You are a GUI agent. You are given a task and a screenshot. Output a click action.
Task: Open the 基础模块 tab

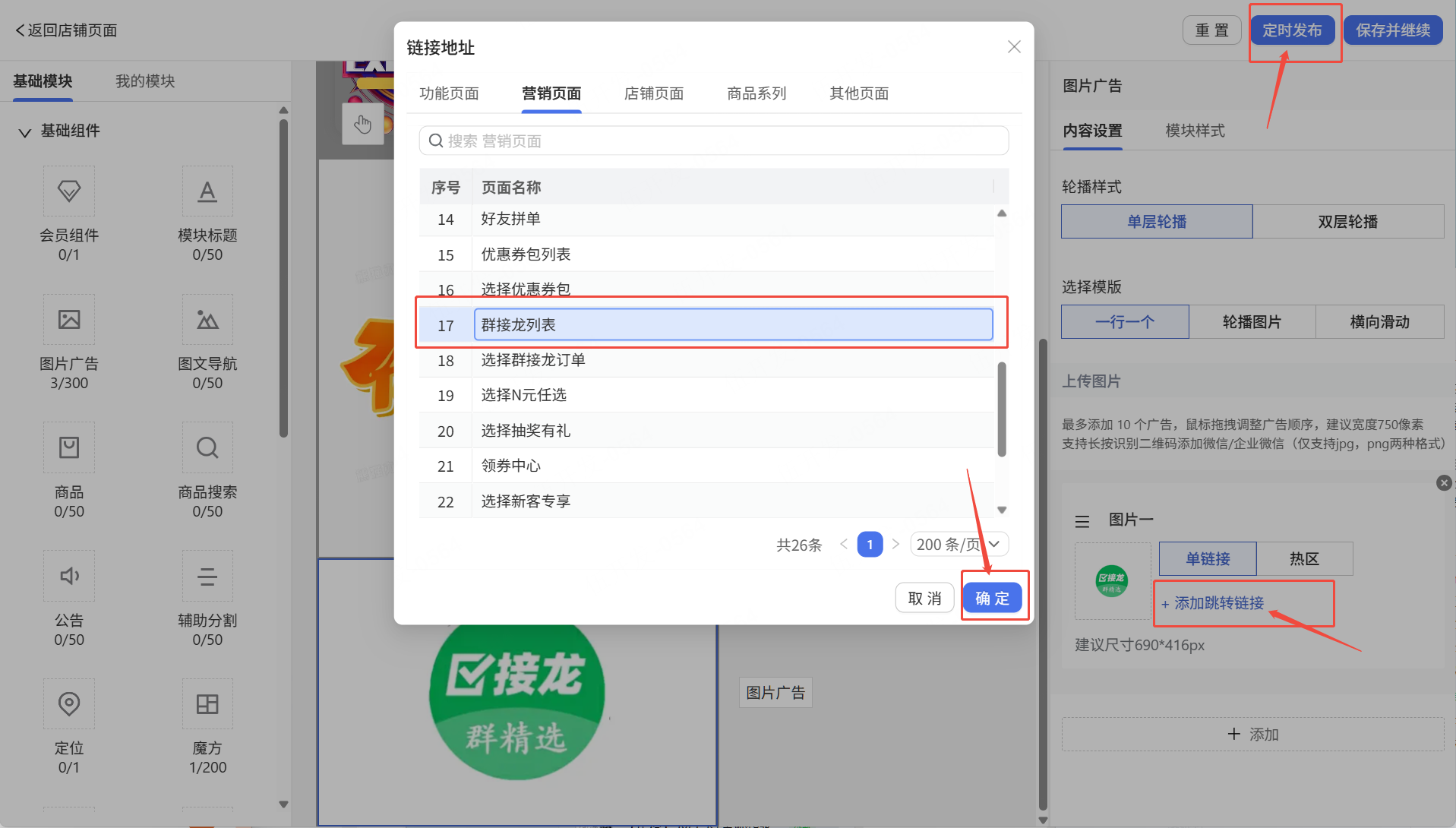[43, 81]
